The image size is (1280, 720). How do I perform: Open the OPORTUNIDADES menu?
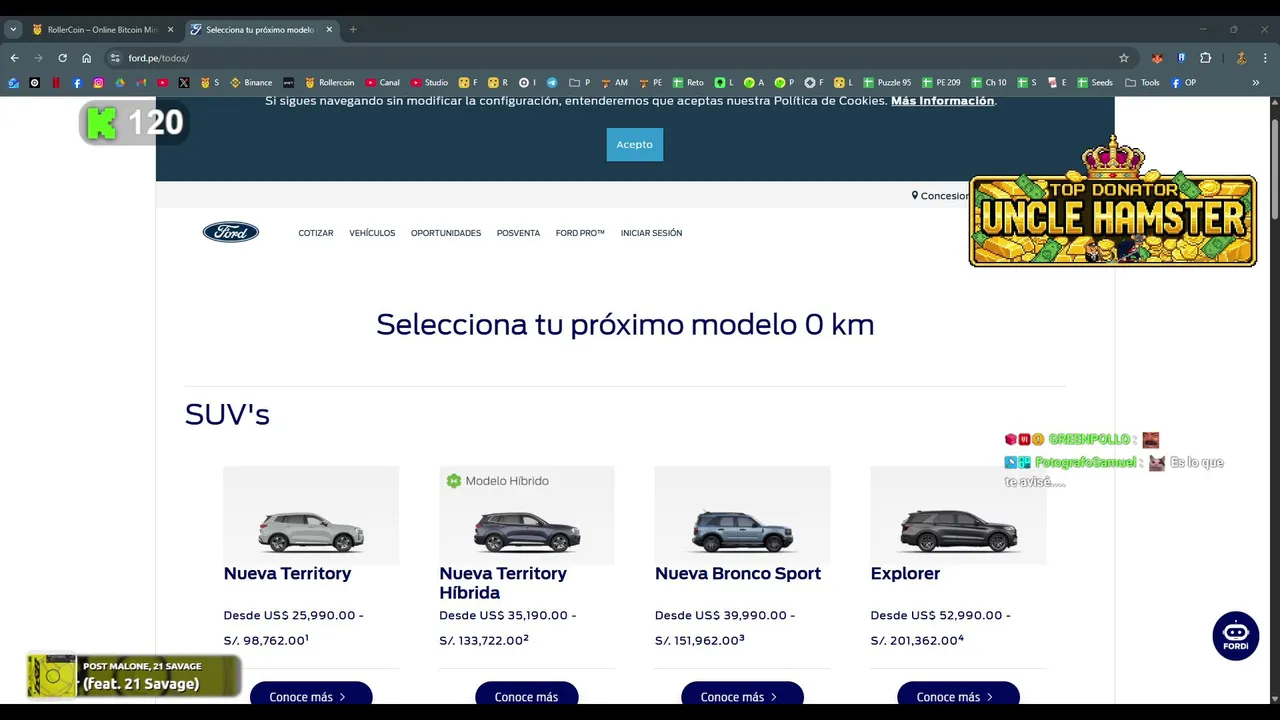coord(446,233)
